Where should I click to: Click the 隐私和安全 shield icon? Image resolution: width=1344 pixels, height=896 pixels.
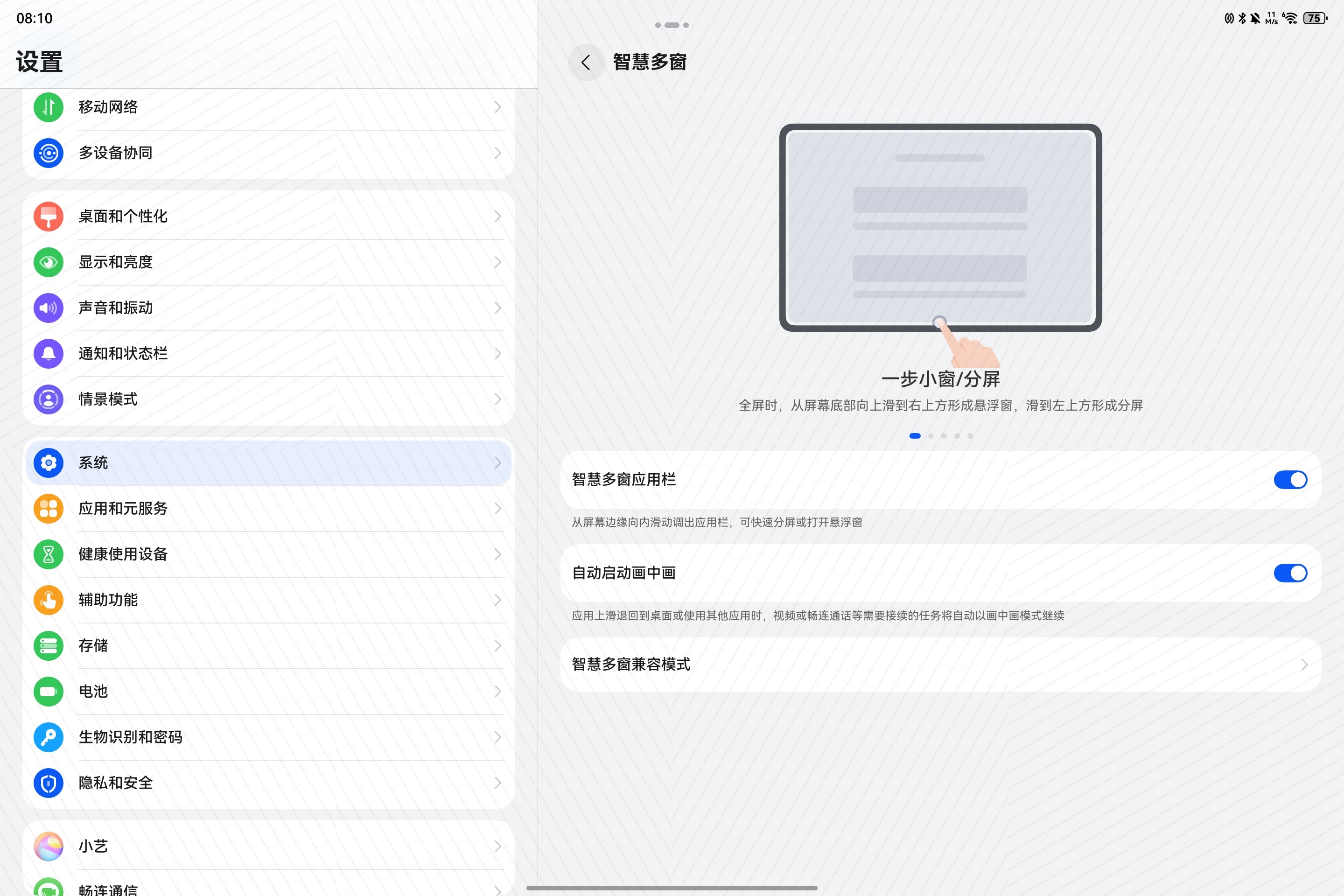coord(49,782)
